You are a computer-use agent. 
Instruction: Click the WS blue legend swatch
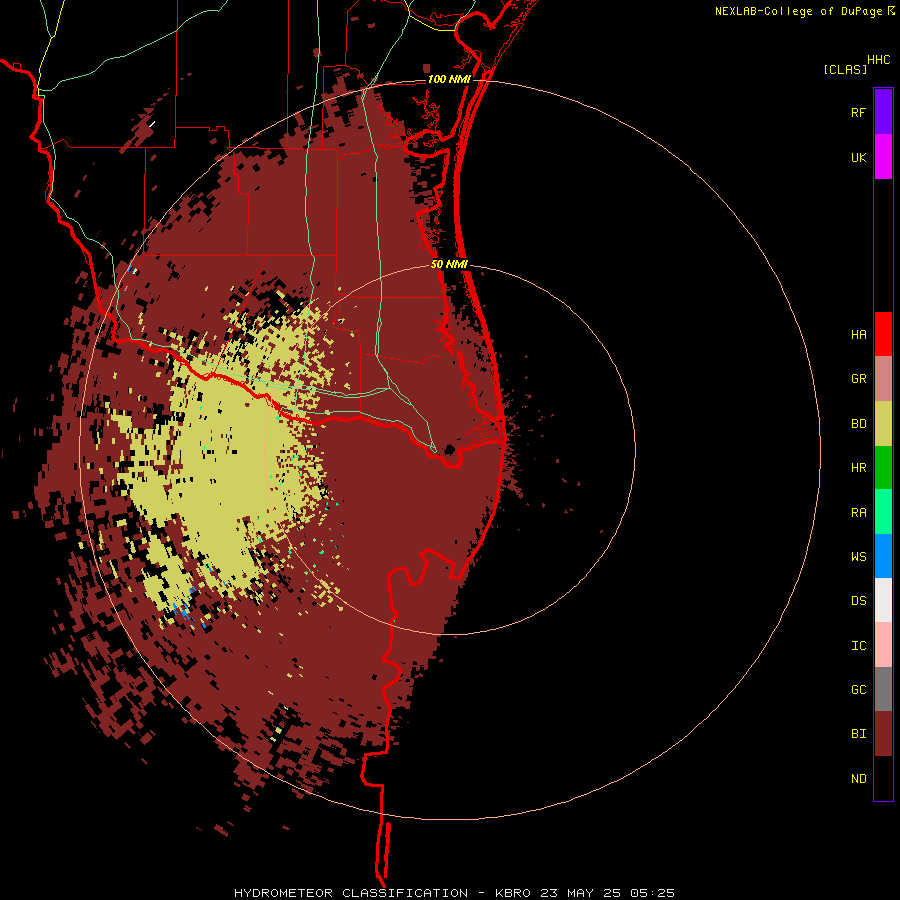(x=883, y=556)
